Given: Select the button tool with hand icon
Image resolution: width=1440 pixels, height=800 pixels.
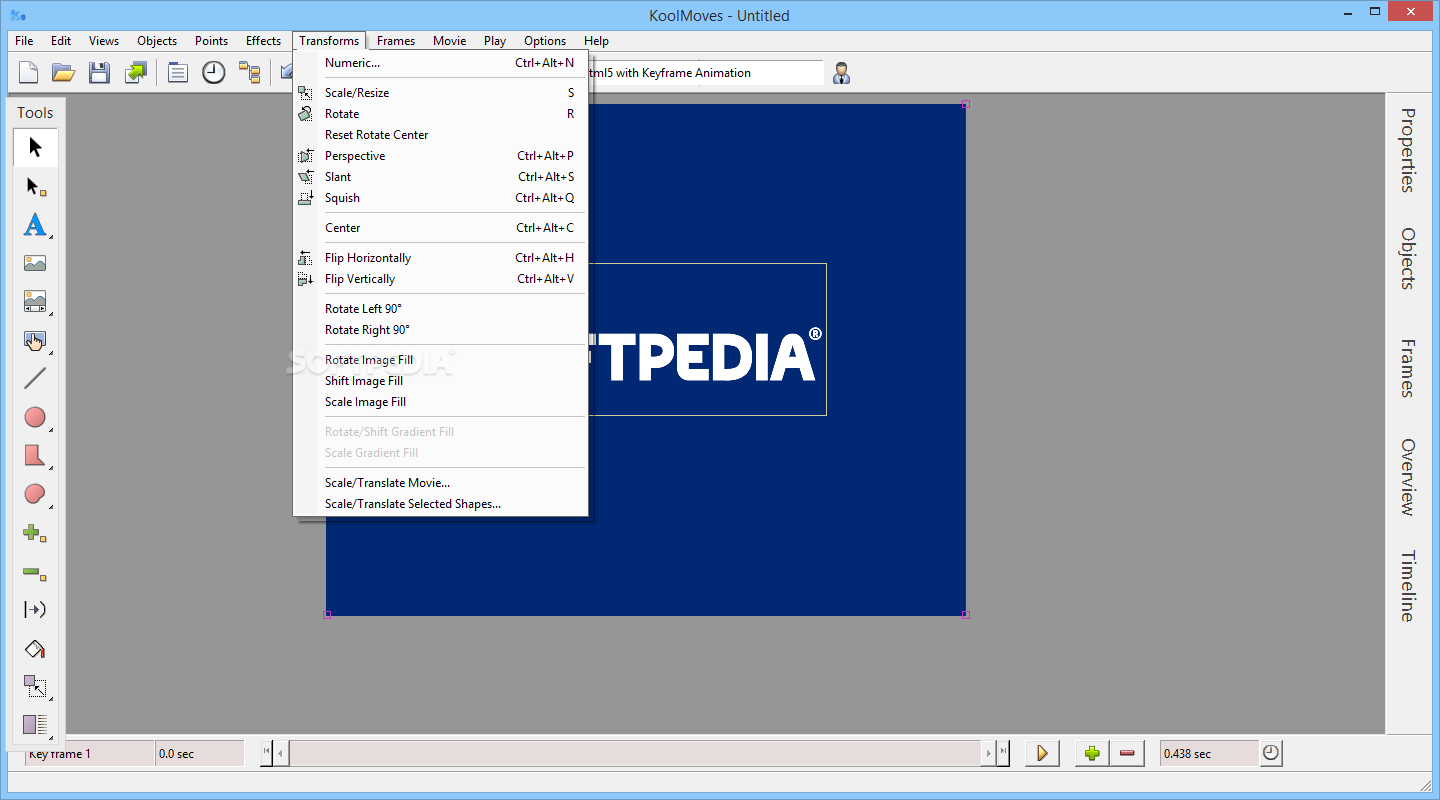Looking at the screenshot, I should (35, 340).
